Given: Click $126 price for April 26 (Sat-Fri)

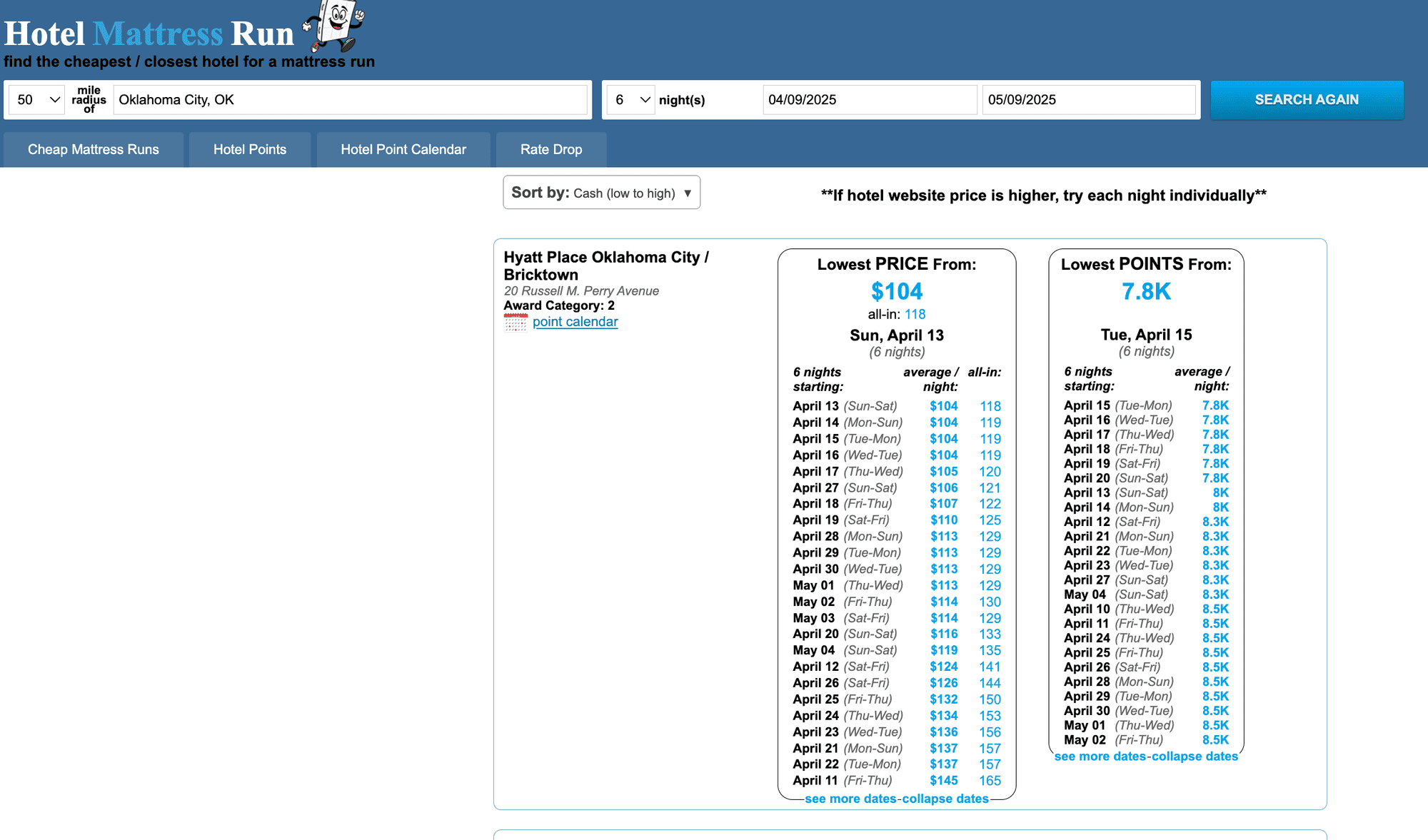Looking at the screenshot, I should click(943, 683).
